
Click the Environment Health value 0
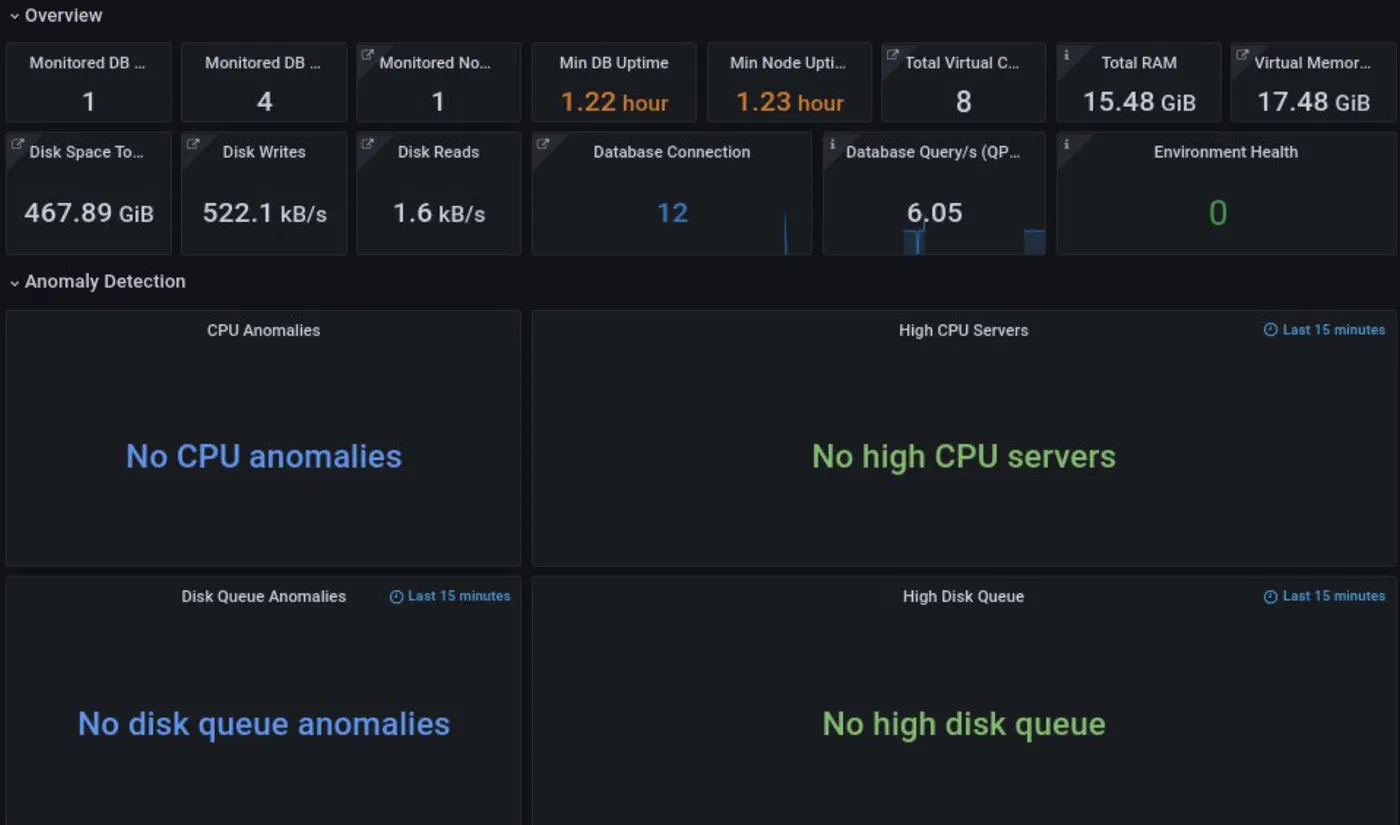(1217, 213)
